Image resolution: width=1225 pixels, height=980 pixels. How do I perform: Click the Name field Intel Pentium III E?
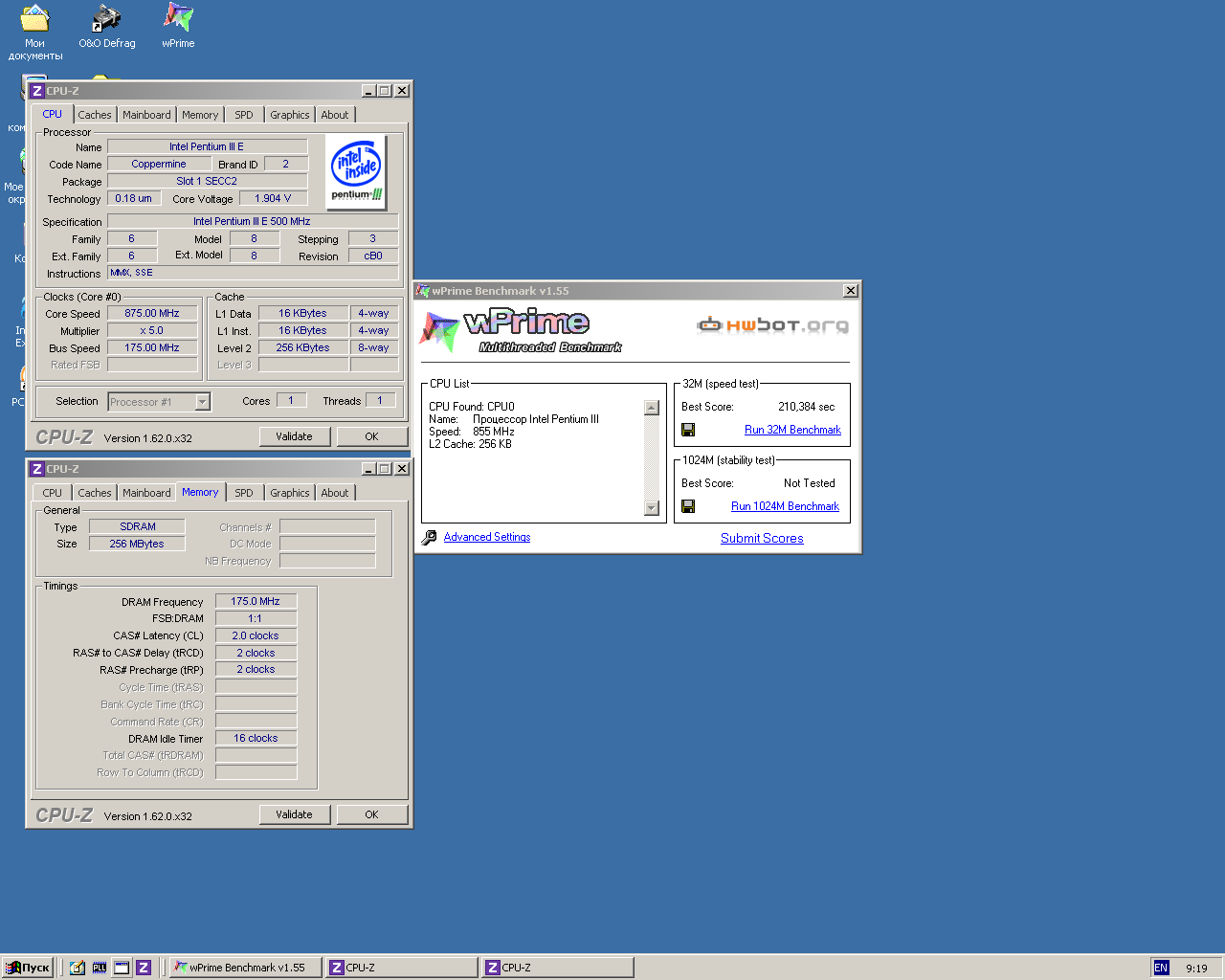pos(207,146)
